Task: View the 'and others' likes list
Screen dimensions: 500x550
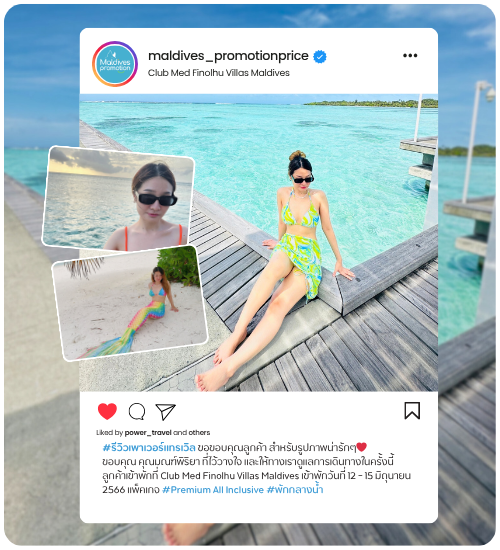Action: tap(192, 432)
